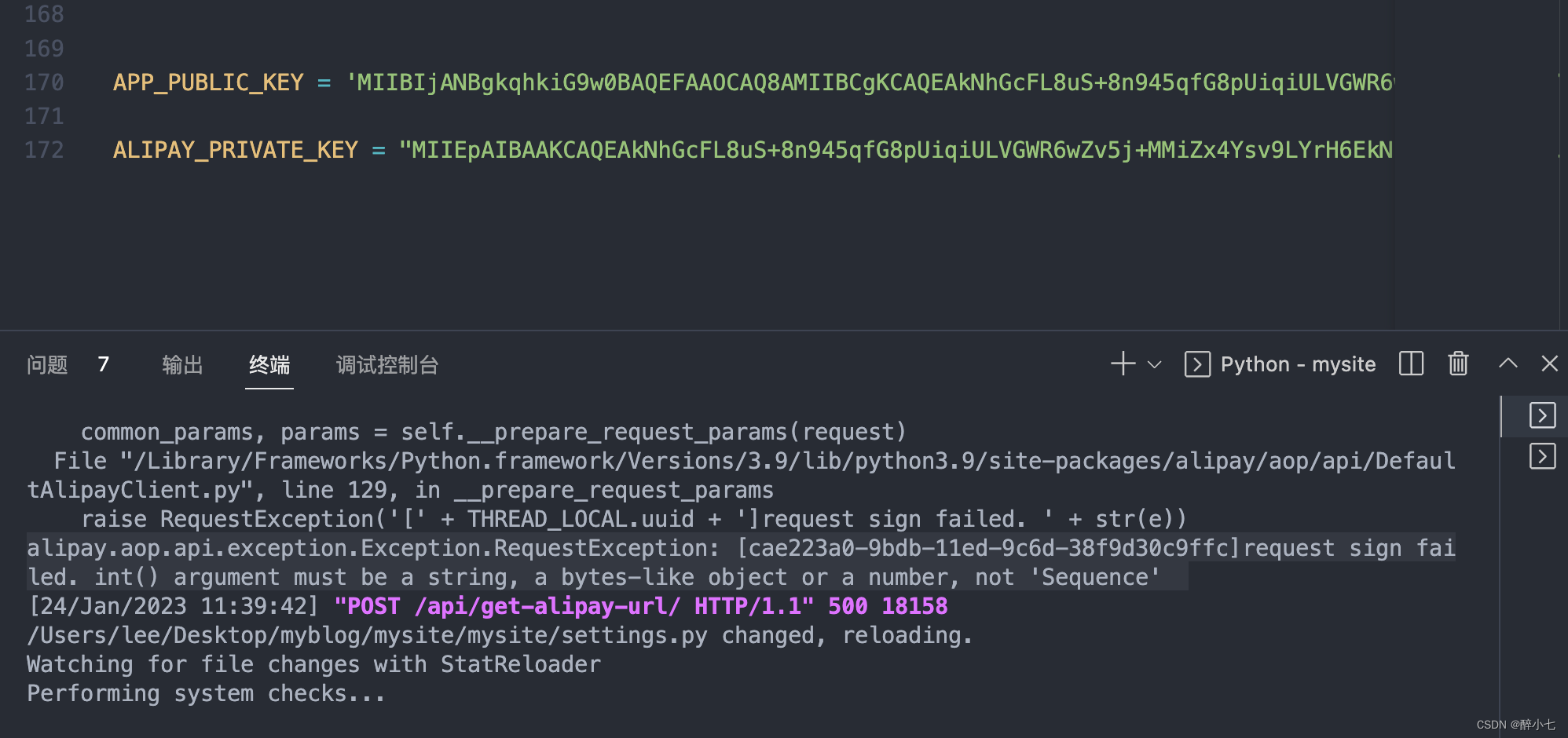Switch to the 输出 (Output) tab

point(182,364)
